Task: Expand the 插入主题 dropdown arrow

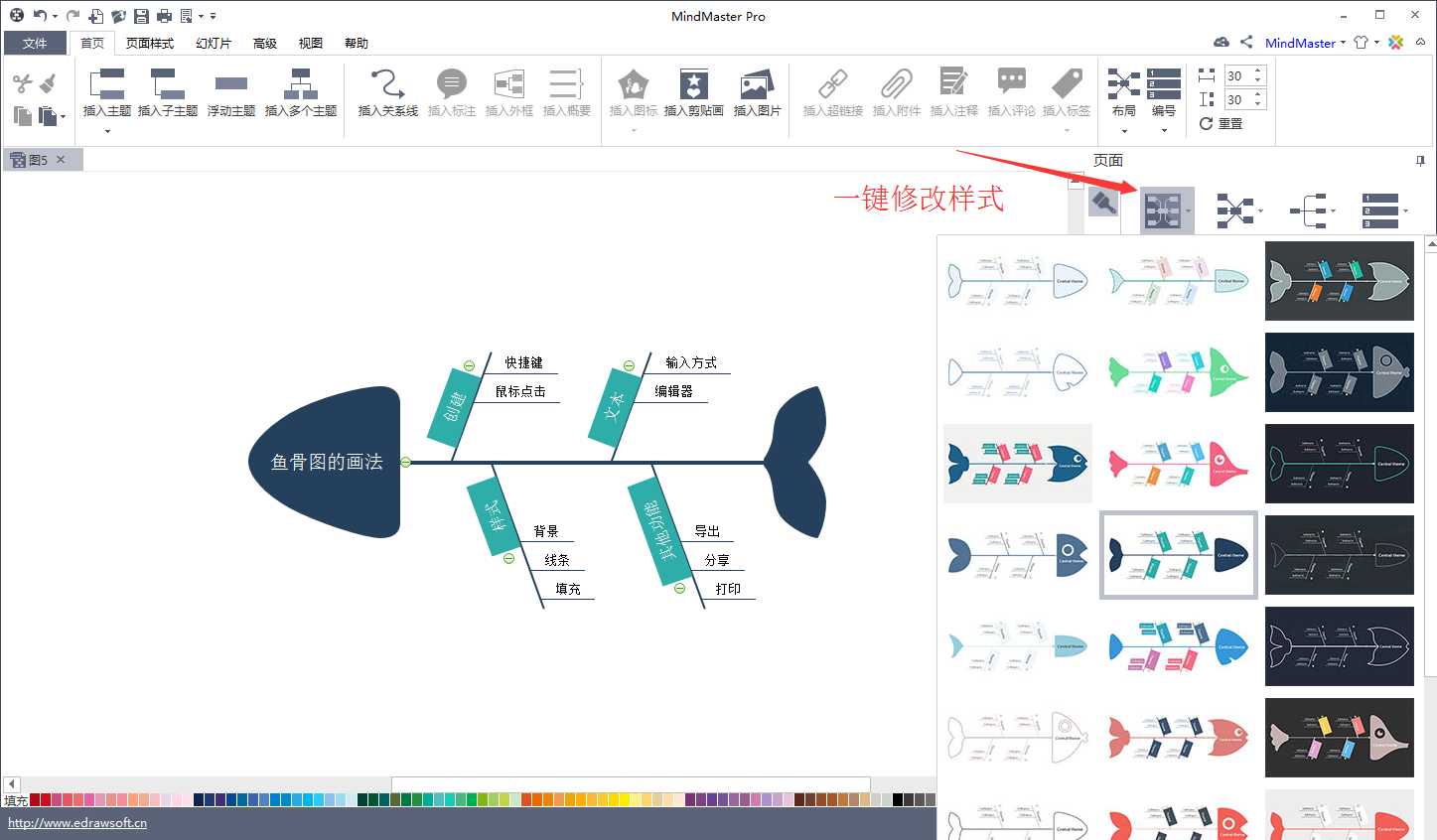Action: pyautogui.click(x=107, y=131)
